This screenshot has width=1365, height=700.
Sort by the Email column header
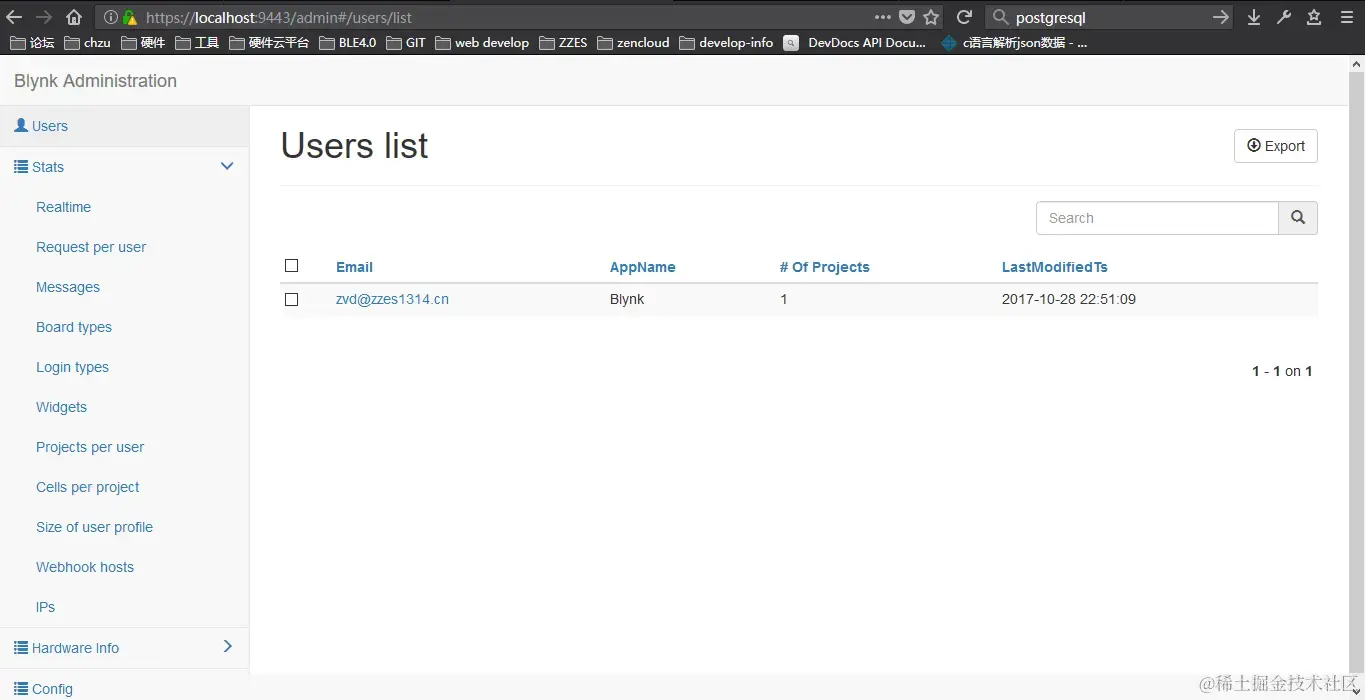(354, 267)
